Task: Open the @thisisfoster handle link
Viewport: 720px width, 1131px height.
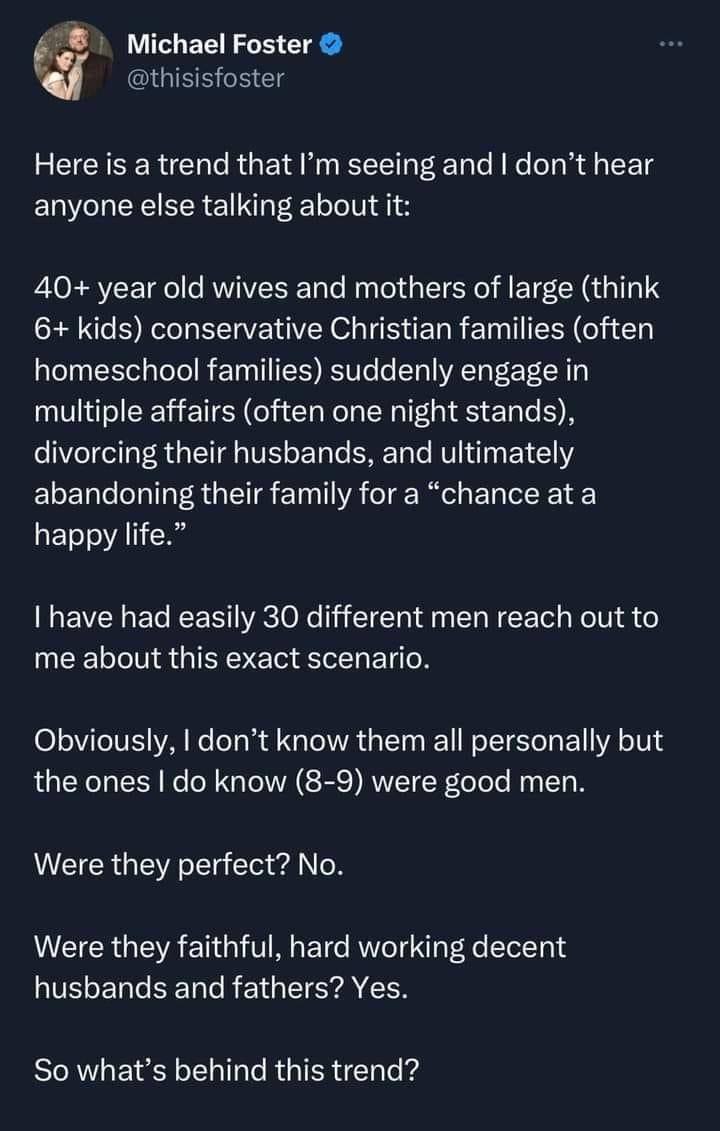Action: pos(206,77)
